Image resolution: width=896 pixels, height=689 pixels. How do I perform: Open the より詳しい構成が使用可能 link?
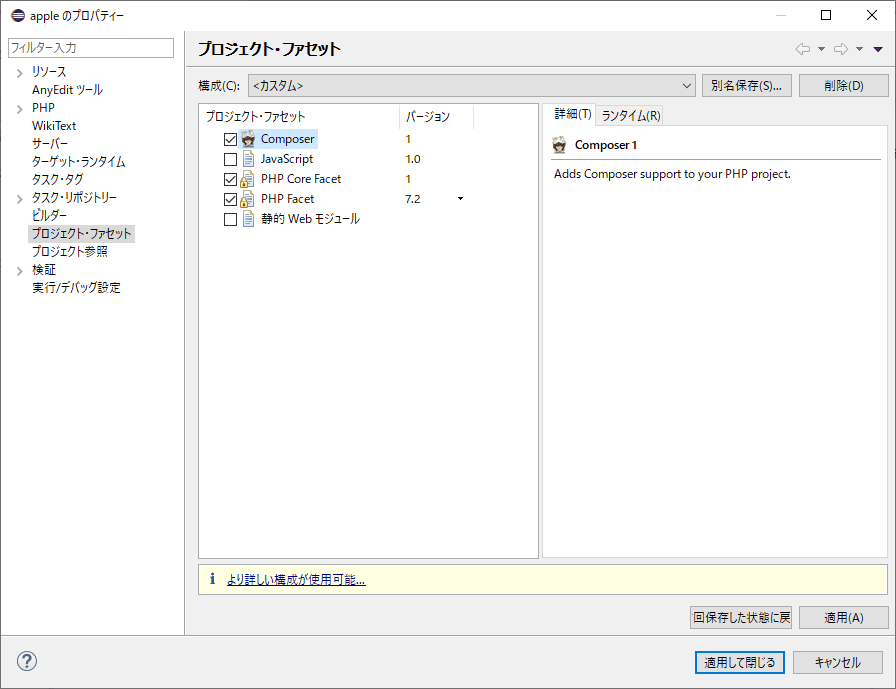(x=295, y=579)
